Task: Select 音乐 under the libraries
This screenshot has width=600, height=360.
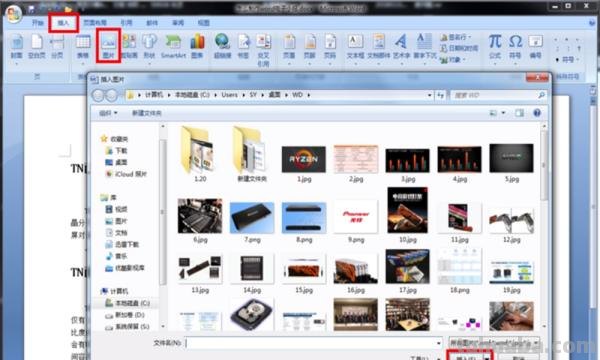Action: 116,256
